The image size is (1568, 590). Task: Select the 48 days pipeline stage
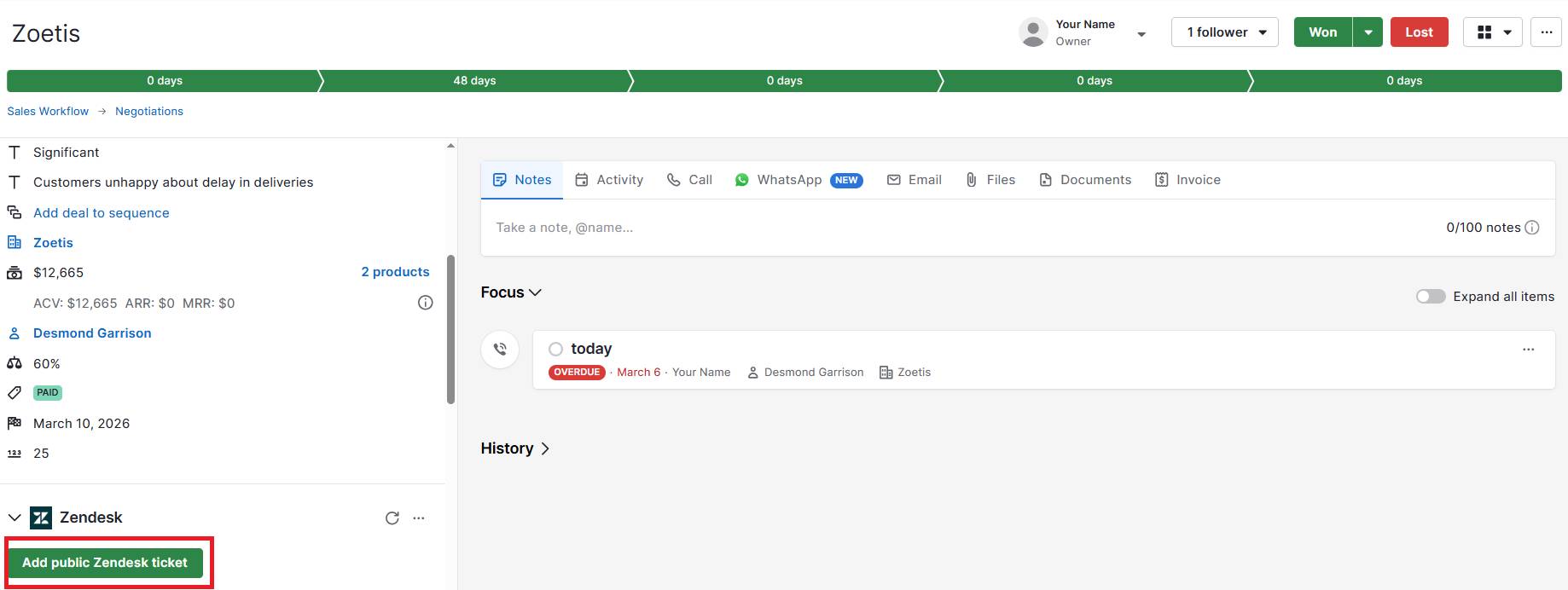[x=474, y=81]
